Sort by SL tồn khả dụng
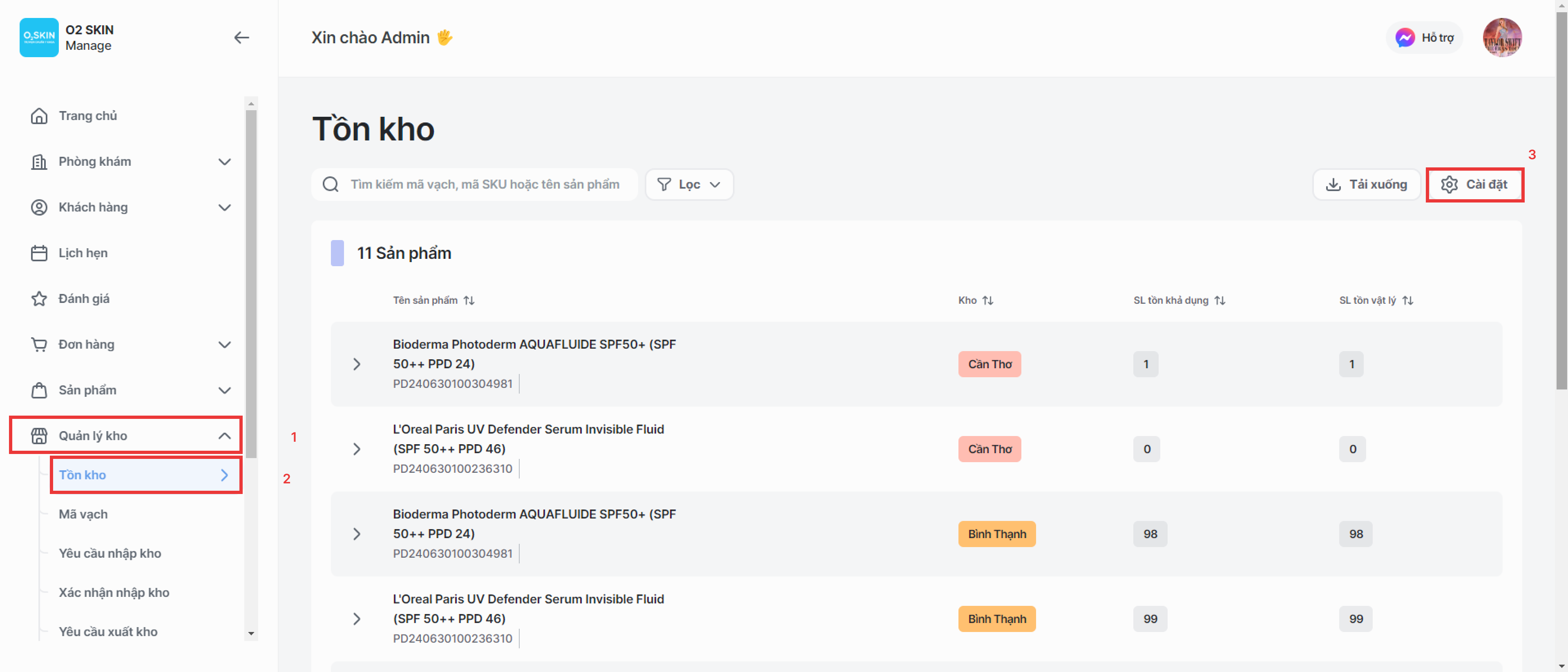1568x672 pixels. [x=1219, y=300]
